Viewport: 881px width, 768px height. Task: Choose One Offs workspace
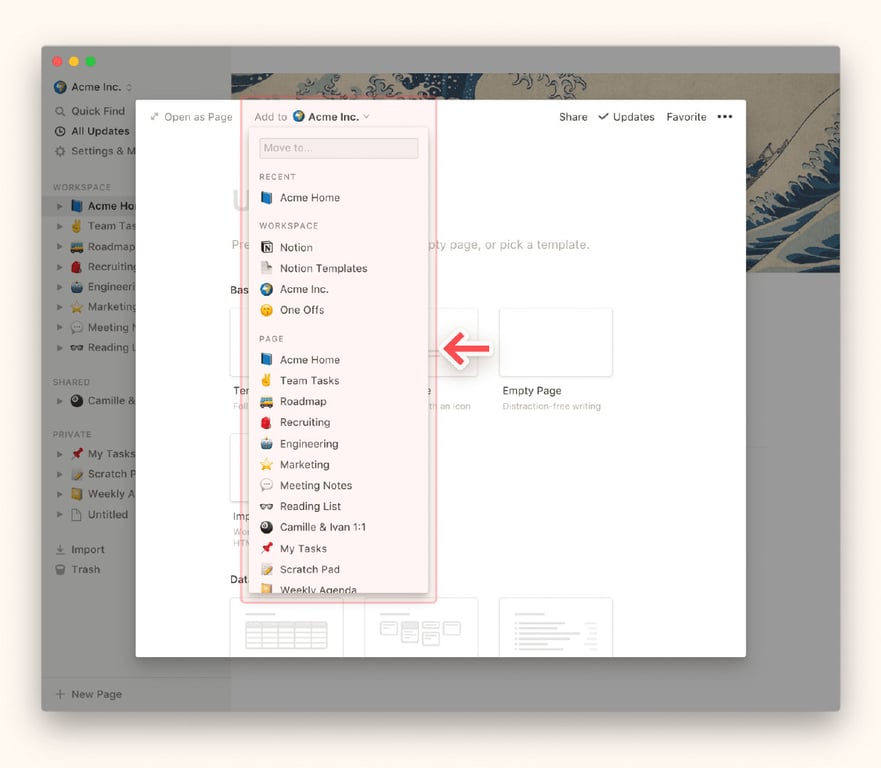pyautogui.click(x=338, y=310)
